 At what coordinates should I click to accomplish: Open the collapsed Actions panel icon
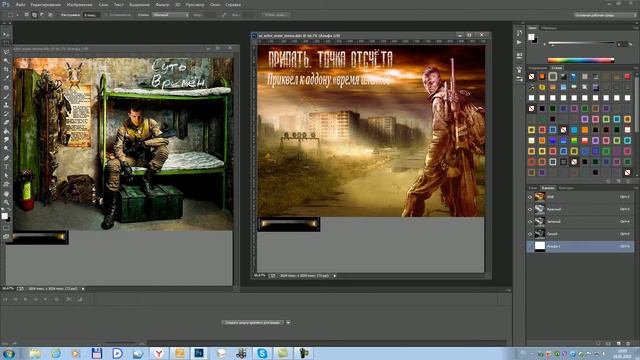click(x=519, y=42)
